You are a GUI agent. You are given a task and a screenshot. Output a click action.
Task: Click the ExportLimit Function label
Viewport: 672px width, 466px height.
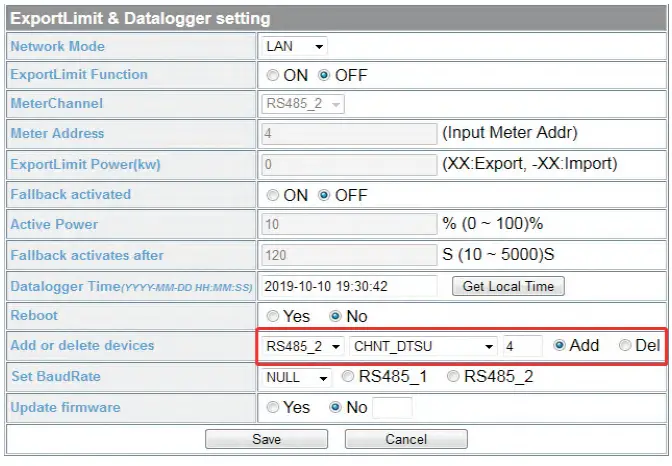point(79,75)
